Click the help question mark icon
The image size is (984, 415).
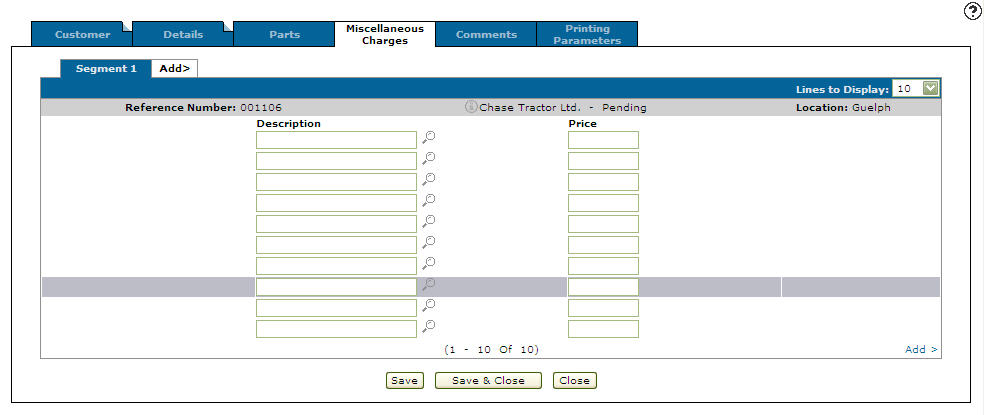pos(972,11)
